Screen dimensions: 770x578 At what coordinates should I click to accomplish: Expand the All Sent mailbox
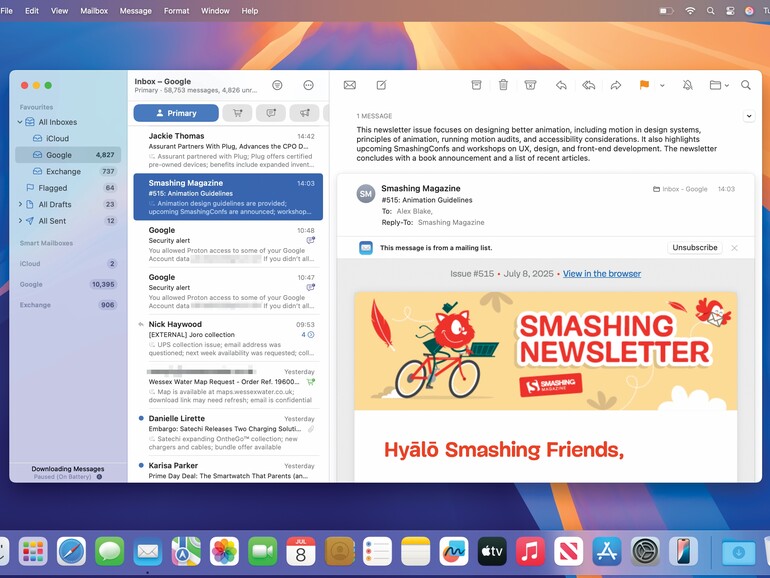(x=20, y=221)
